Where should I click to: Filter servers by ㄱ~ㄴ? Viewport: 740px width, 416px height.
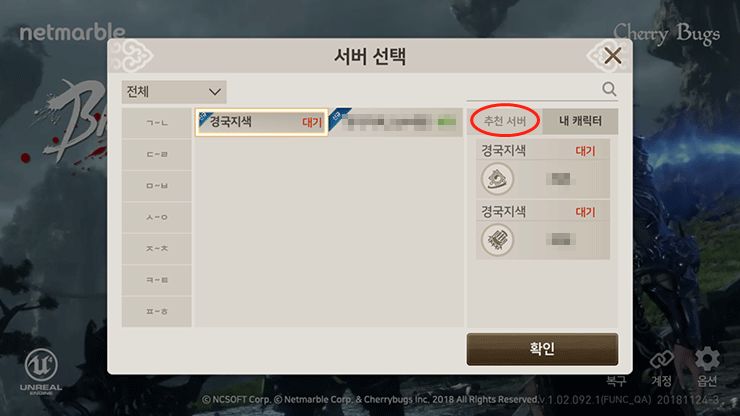157,123
